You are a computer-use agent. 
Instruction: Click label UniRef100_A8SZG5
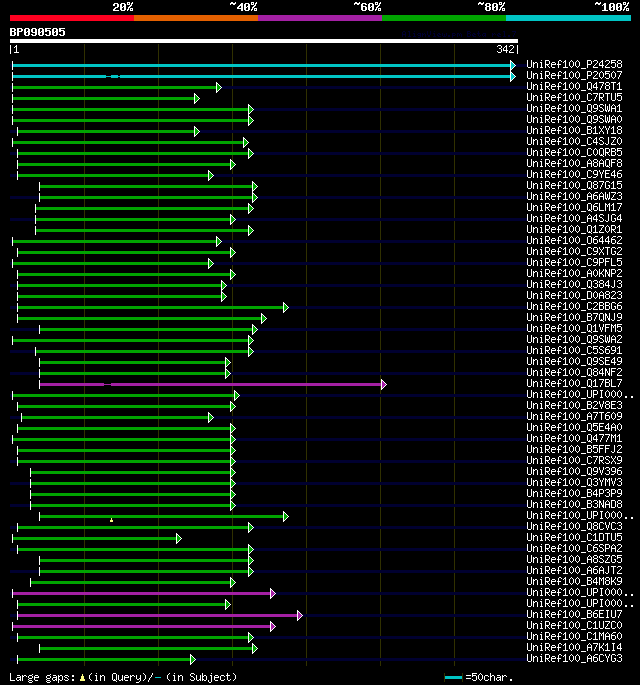pos(574,560)
